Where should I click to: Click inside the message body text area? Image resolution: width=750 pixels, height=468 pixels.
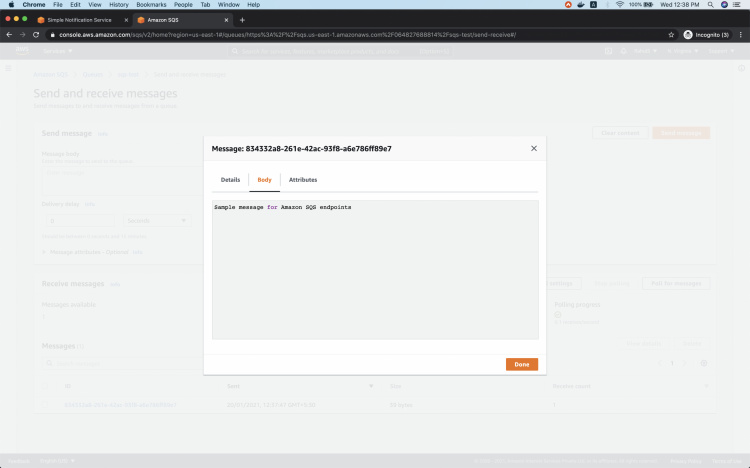[375, 270]
